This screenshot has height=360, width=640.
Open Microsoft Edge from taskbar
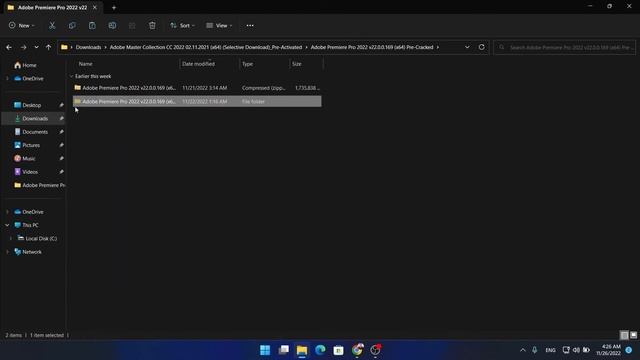(320, 350)
